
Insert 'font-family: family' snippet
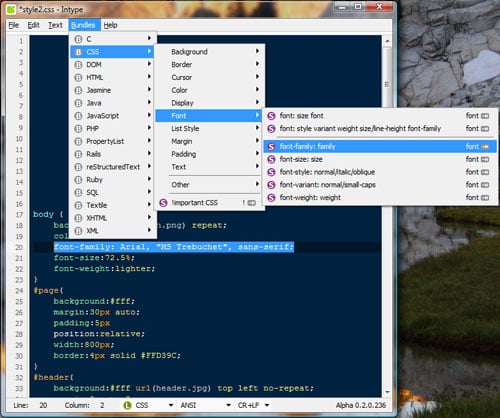point(380,147)
